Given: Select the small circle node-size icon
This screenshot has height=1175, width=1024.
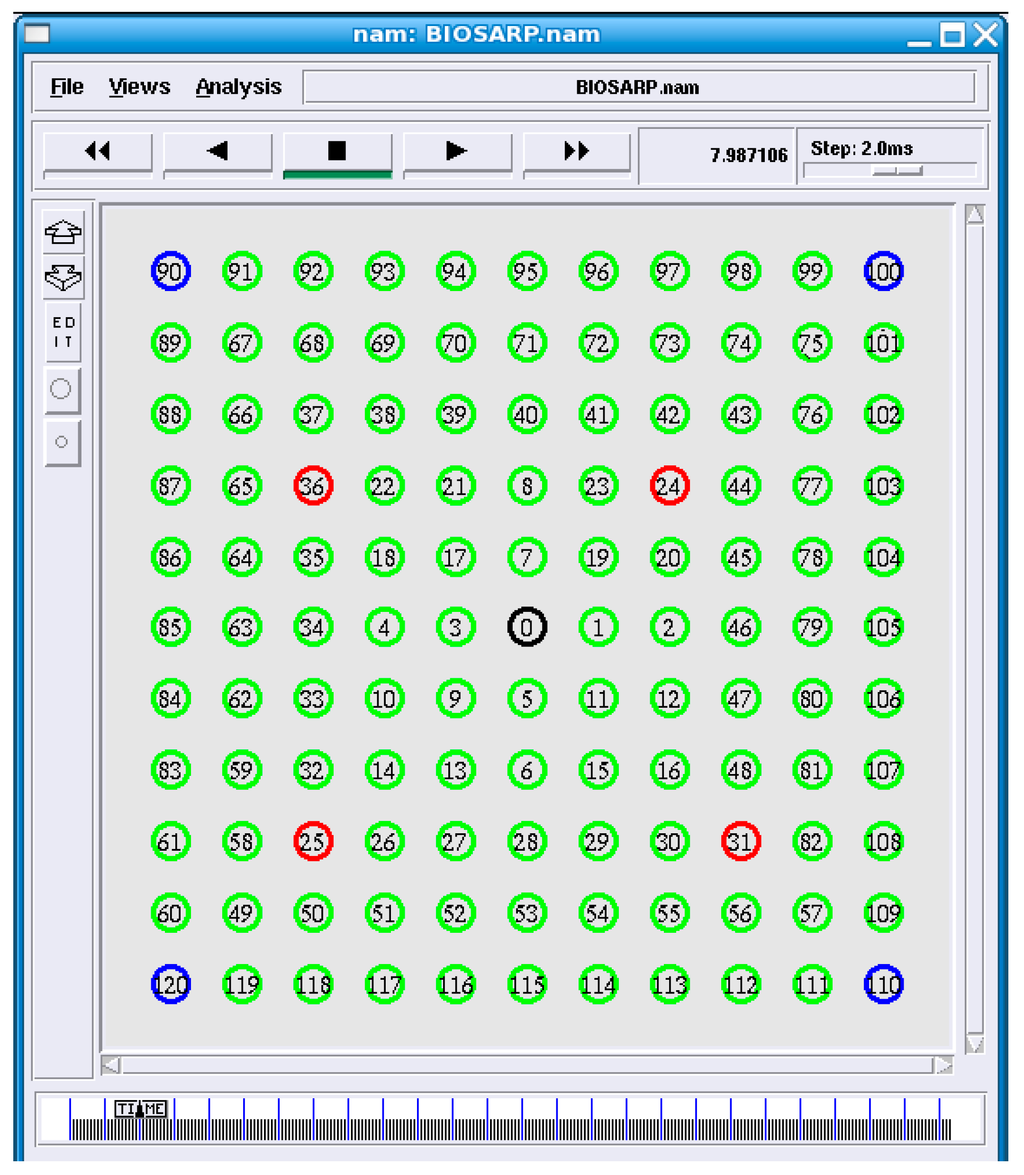Looking at the screenshot, I should pos(61,441).
